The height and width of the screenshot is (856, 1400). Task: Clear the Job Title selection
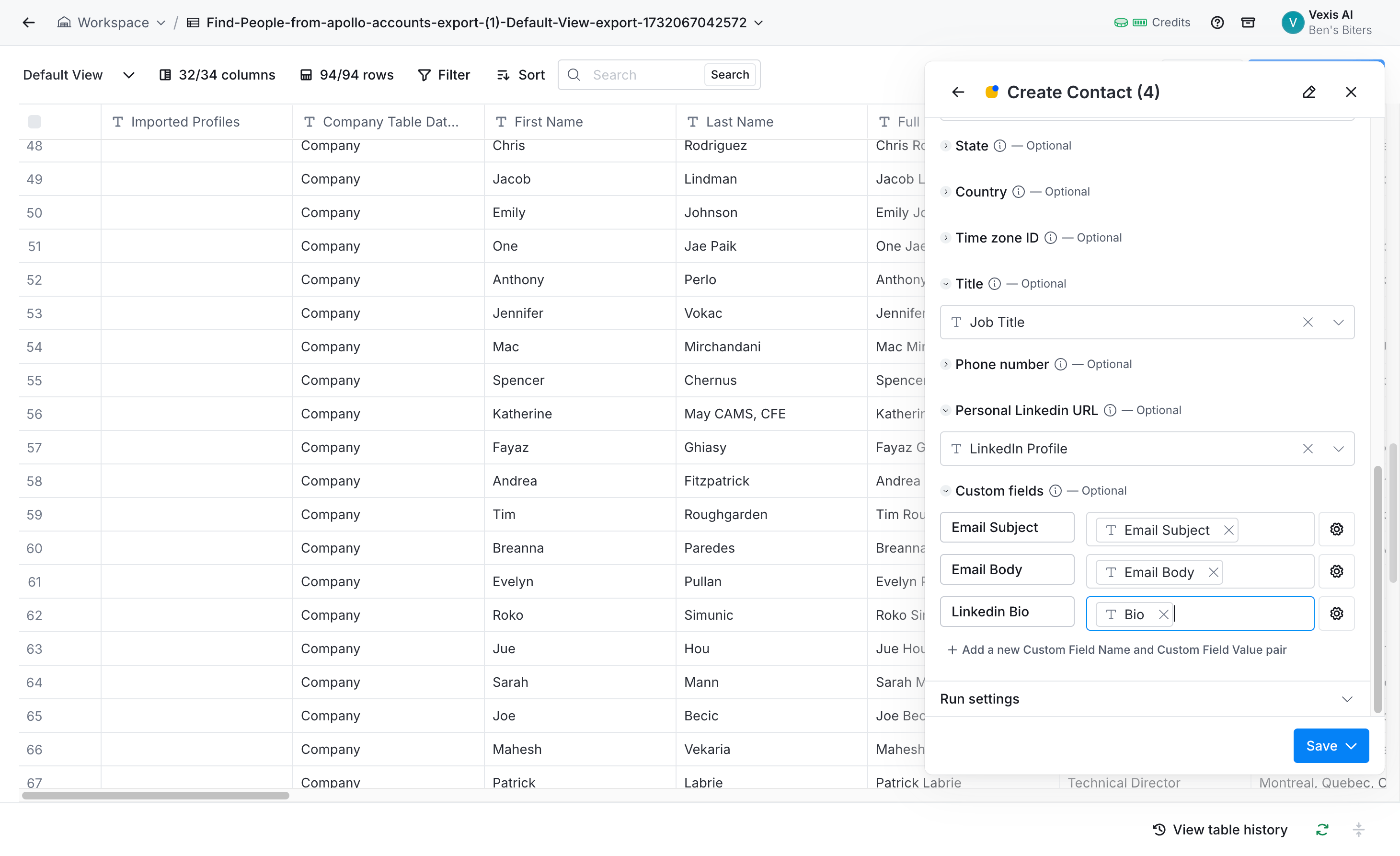click(1308, 322)
